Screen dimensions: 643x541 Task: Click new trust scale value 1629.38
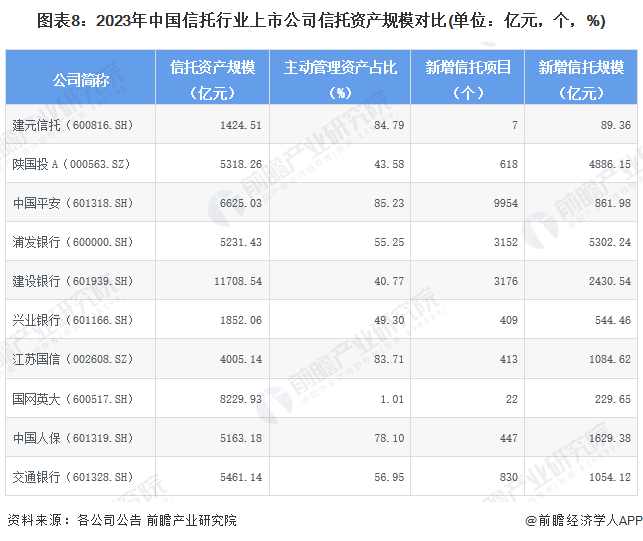coord(610,438)
